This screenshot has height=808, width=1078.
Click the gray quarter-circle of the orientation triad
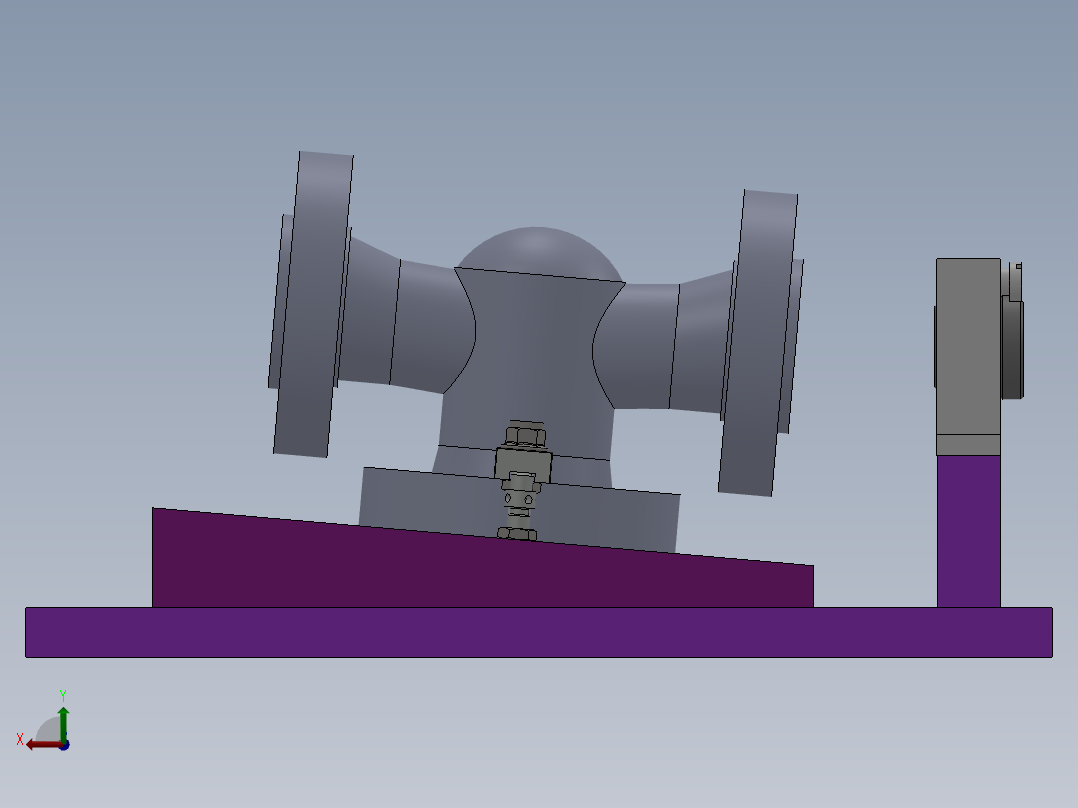48,728
